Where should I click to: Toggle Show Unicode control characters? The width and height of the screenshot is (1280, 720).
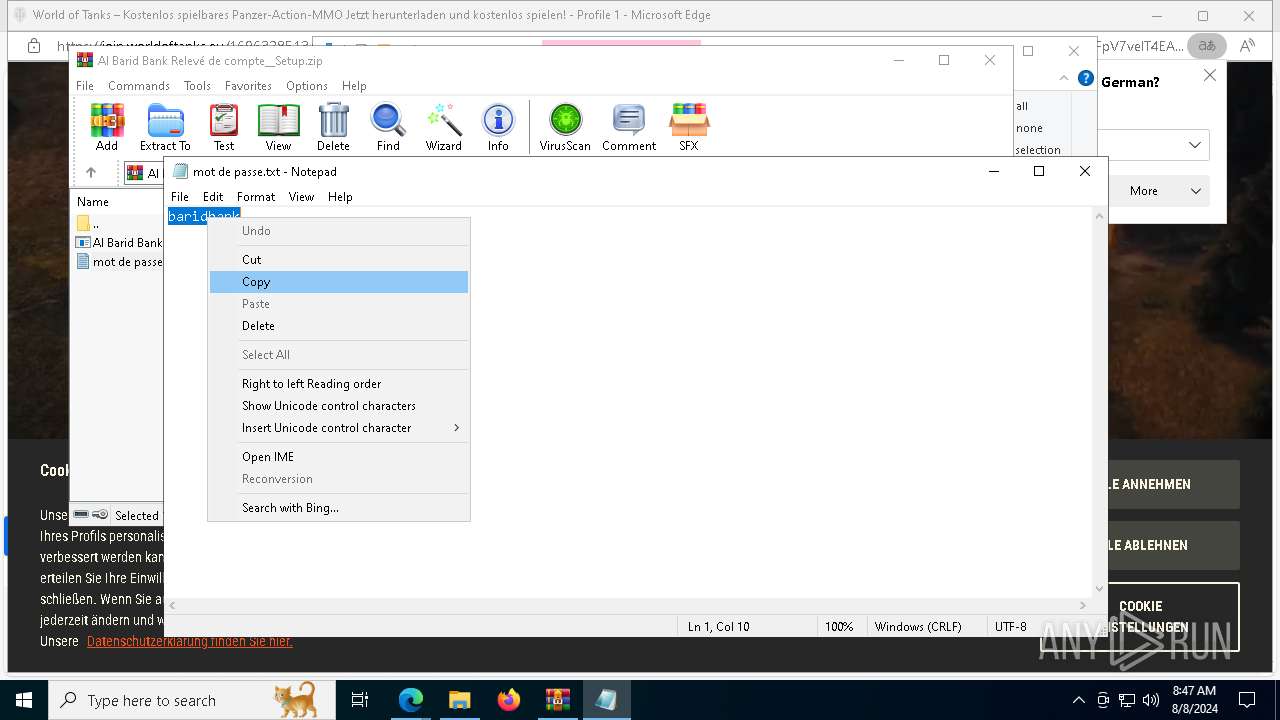[x=339, y=406]
